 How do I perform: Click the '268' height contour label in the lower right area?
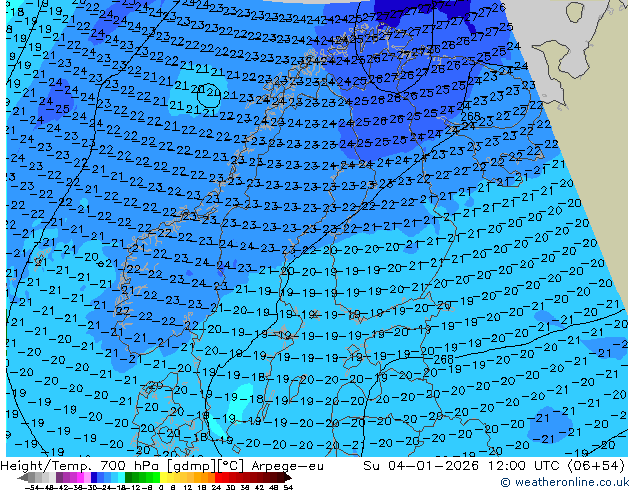pos(444,359)
